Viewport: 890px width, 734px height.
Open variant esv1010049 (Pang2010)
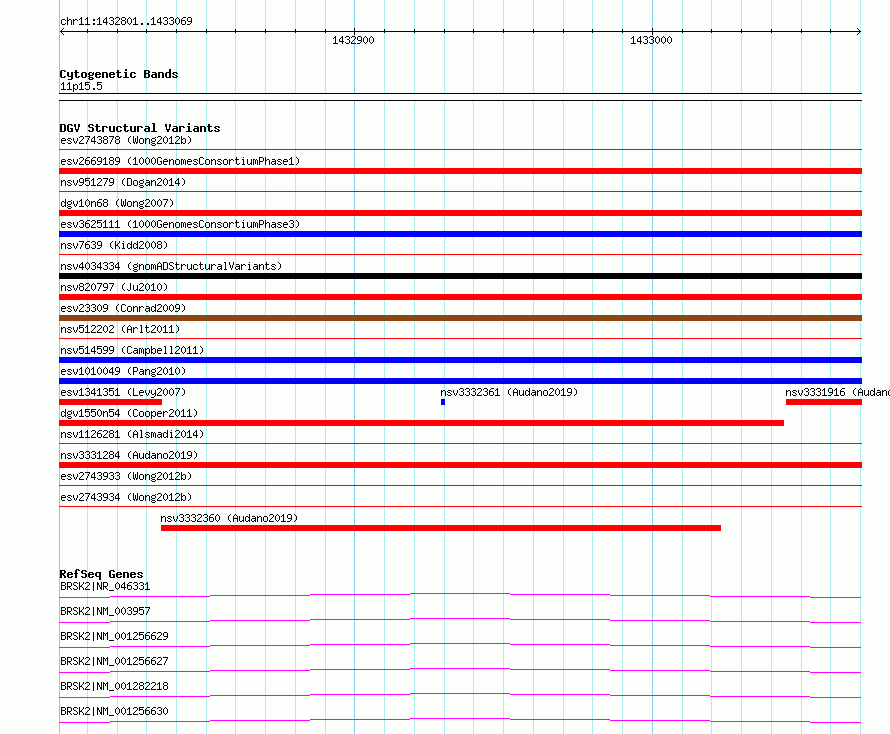123,371
